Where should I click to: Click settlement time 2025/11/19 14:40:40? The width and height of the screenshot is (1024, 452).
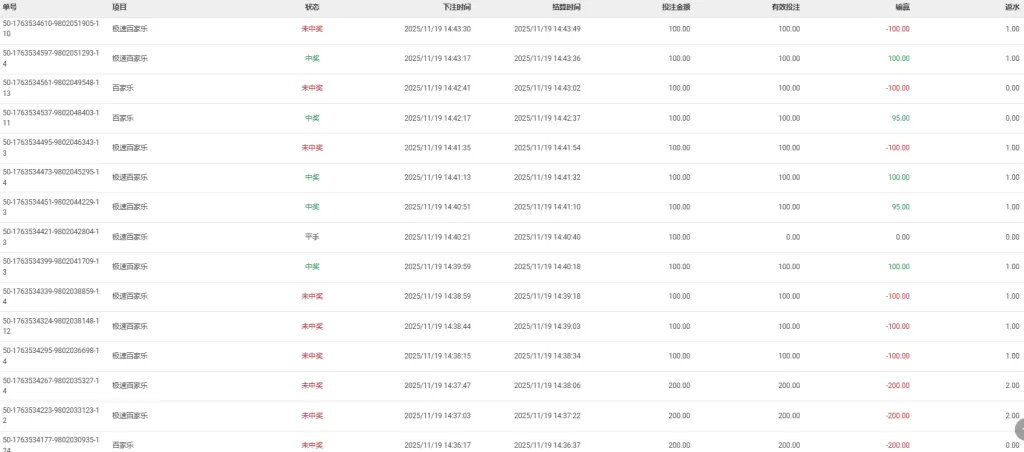[x=547, y=237]
